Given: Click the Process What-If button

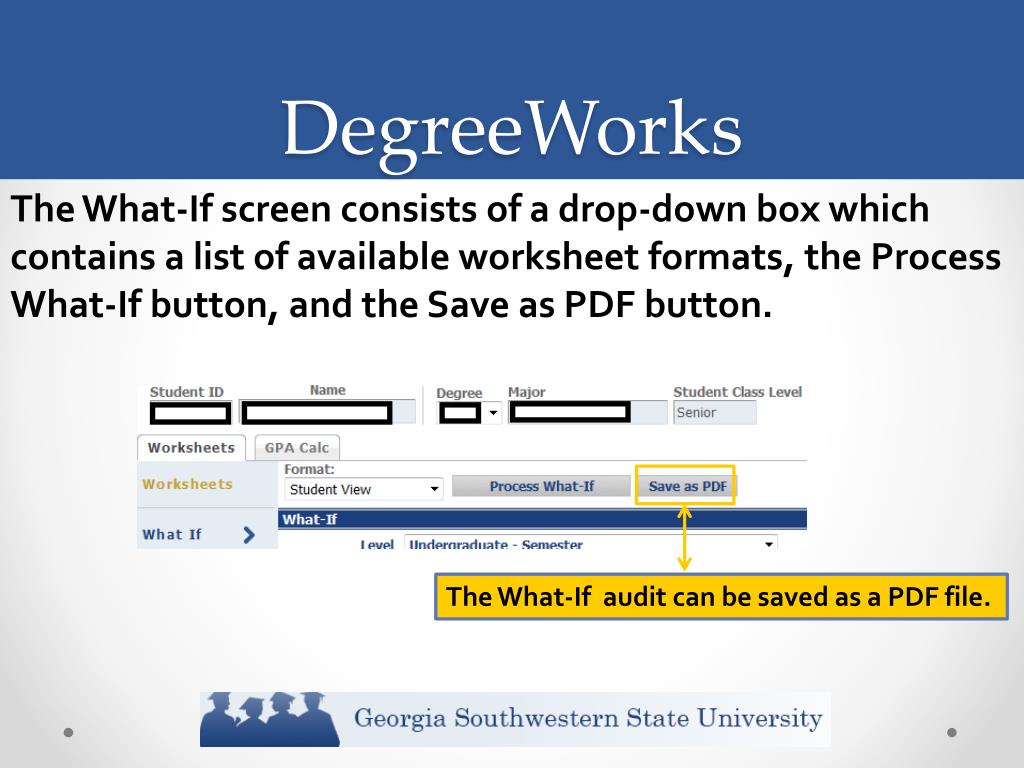Looking at the screenshot, I should (x=541, y=486).
